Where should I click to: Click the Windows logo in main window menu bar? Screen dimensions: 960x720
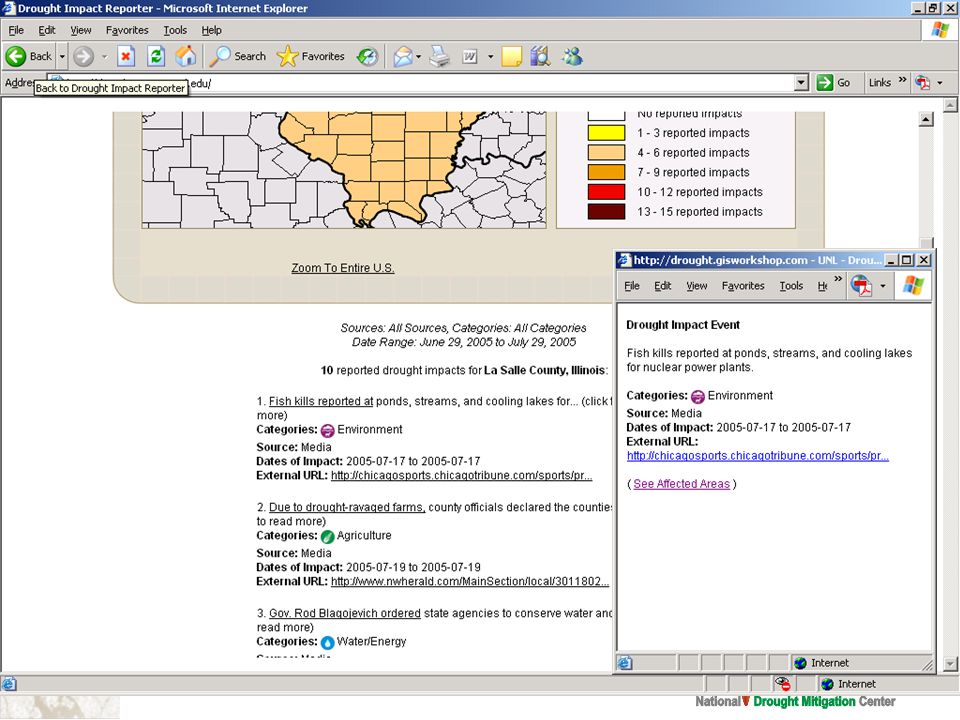coord(940,30)
